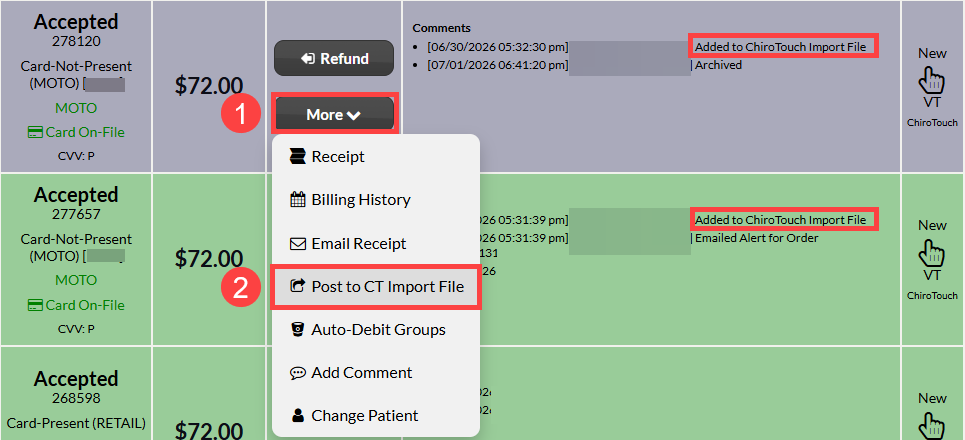Click the calendar icon beside Billing History
Screen dimensions: 965x440
pos(297,200)
